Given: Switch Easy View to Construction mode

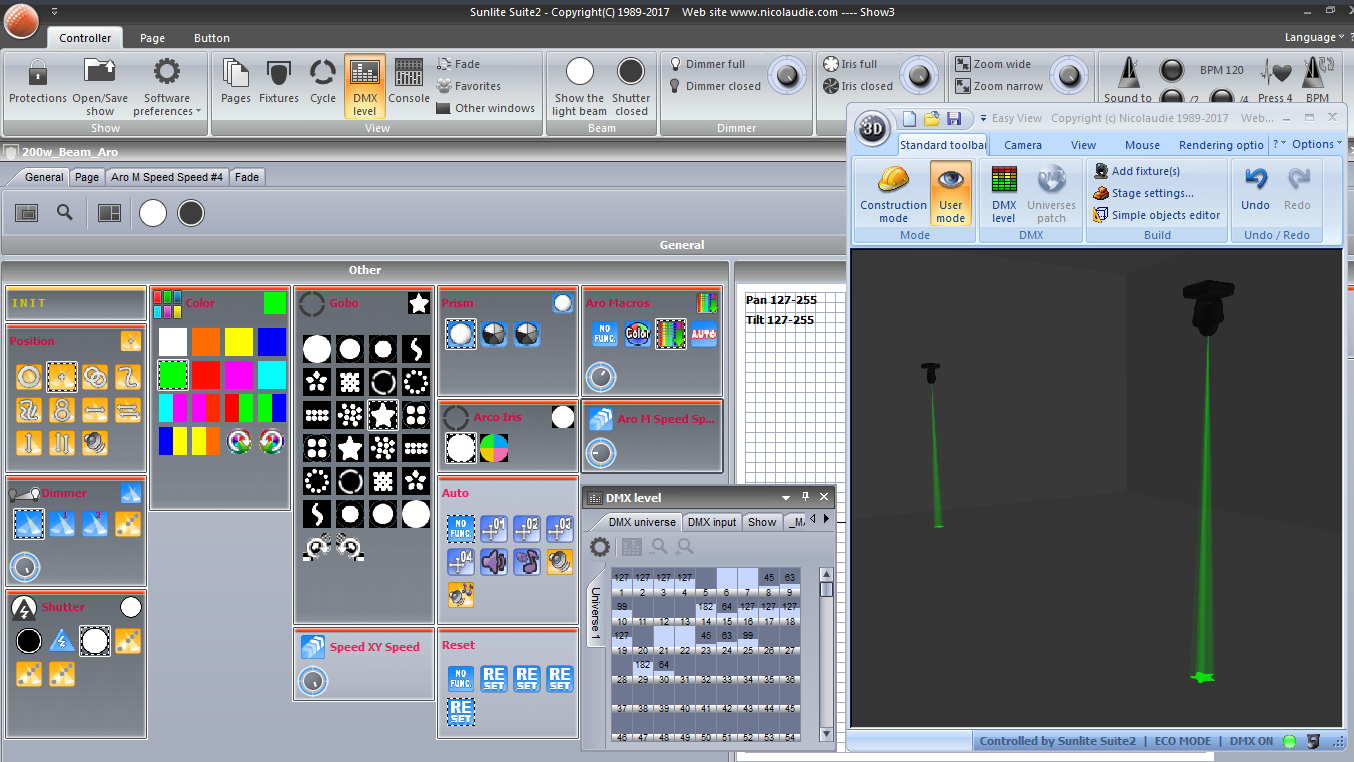Looking at the screenshot, I should [893, 194].
